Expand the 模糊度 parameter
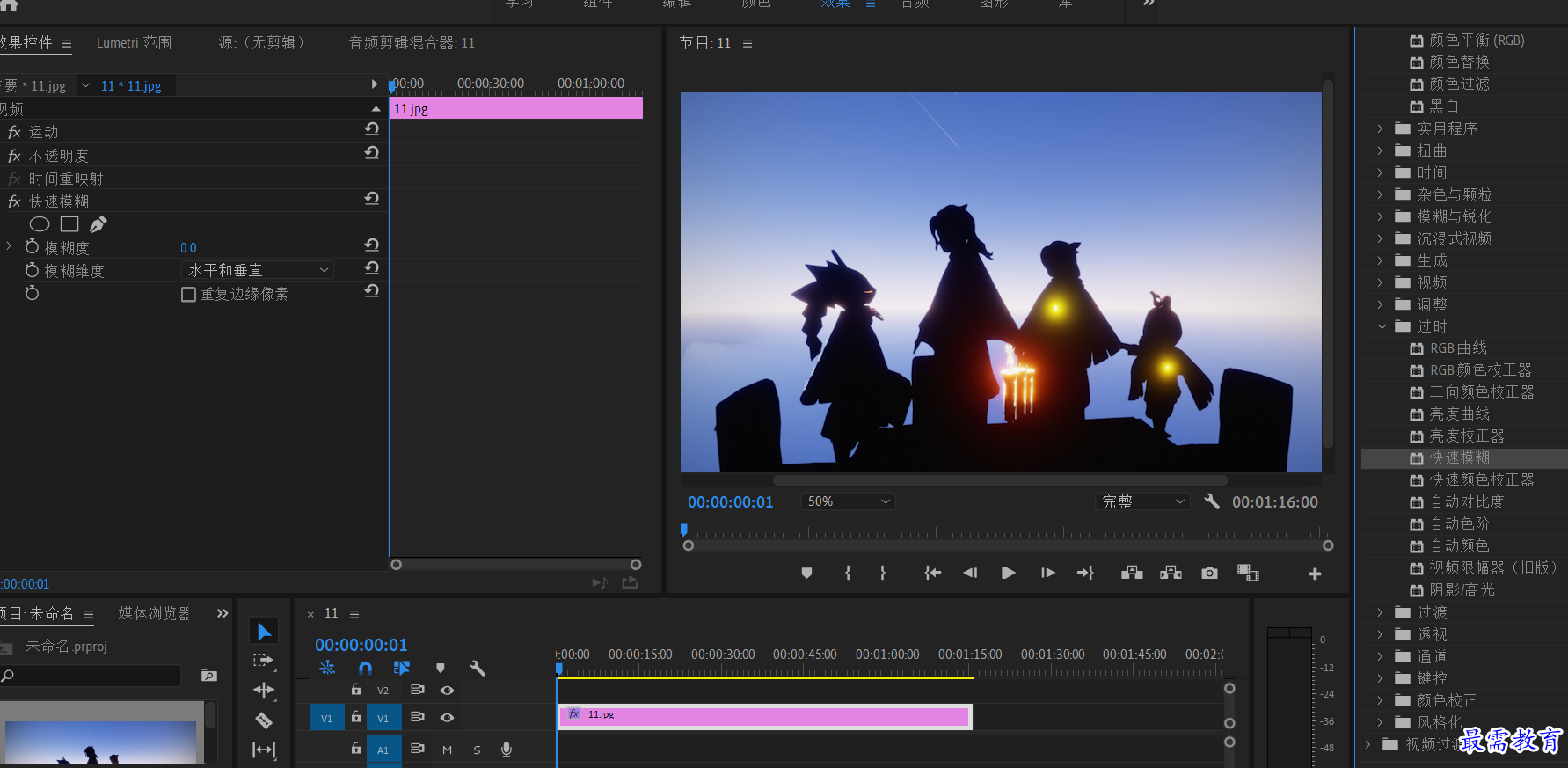 click(9, 246)
